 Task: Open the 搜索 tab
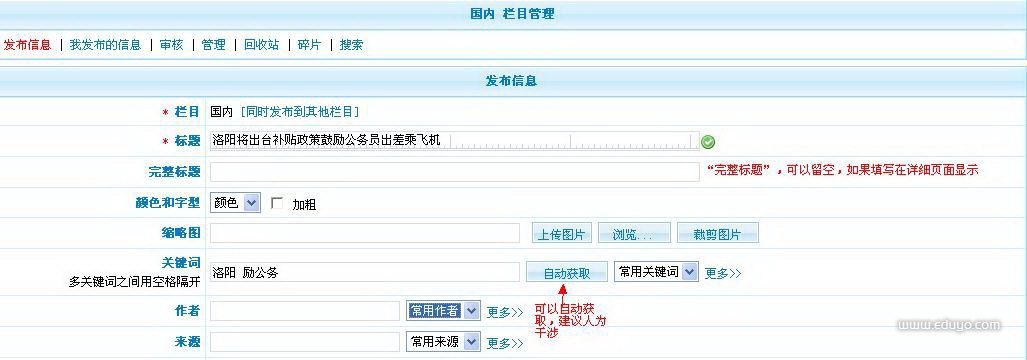point(351,45)
